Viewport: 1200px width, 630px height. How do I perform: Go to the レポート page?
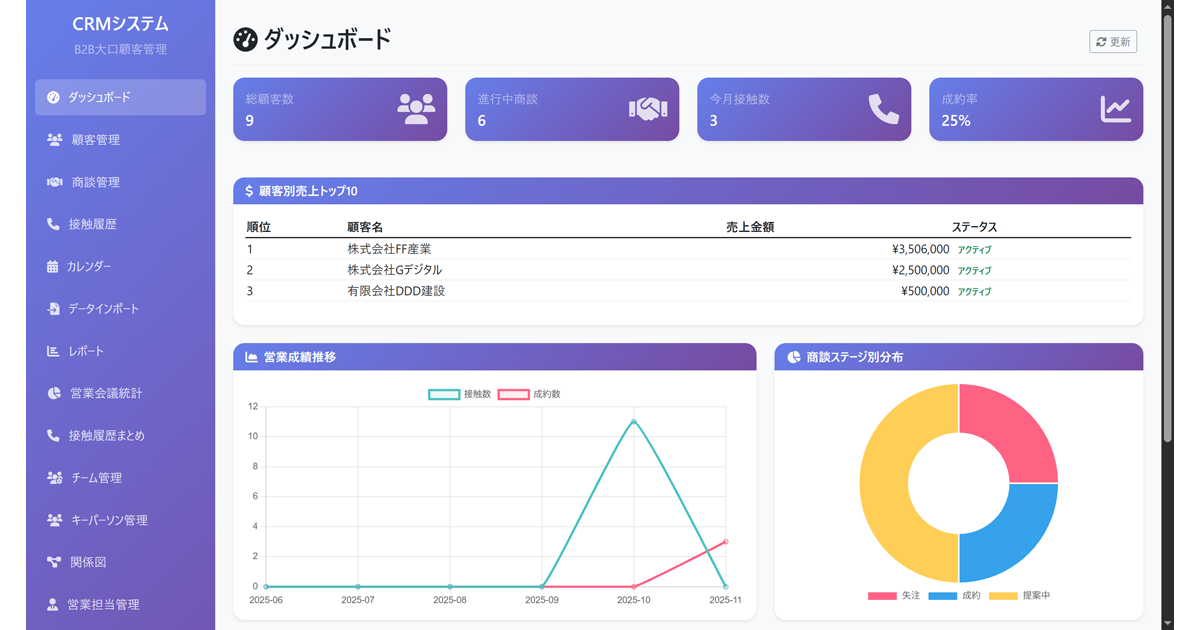click(x=85, y=351)
